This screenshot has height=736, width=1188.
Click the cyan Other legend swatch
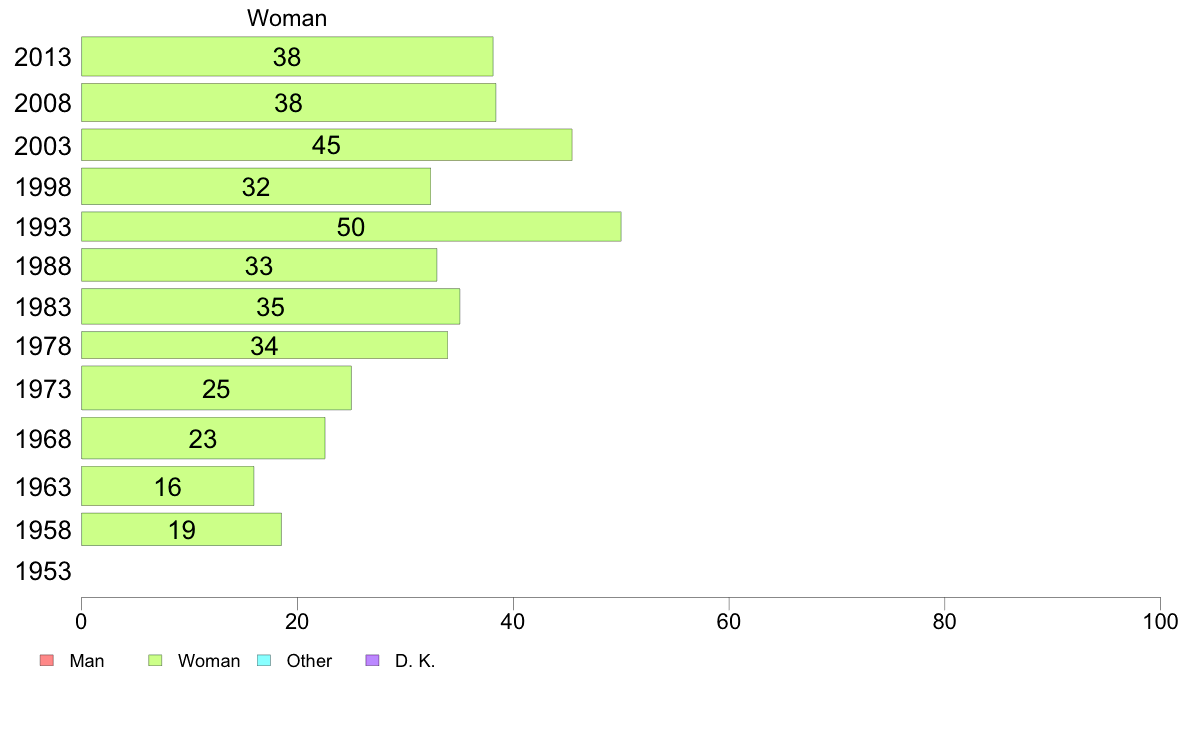click(x=264, y=660)
